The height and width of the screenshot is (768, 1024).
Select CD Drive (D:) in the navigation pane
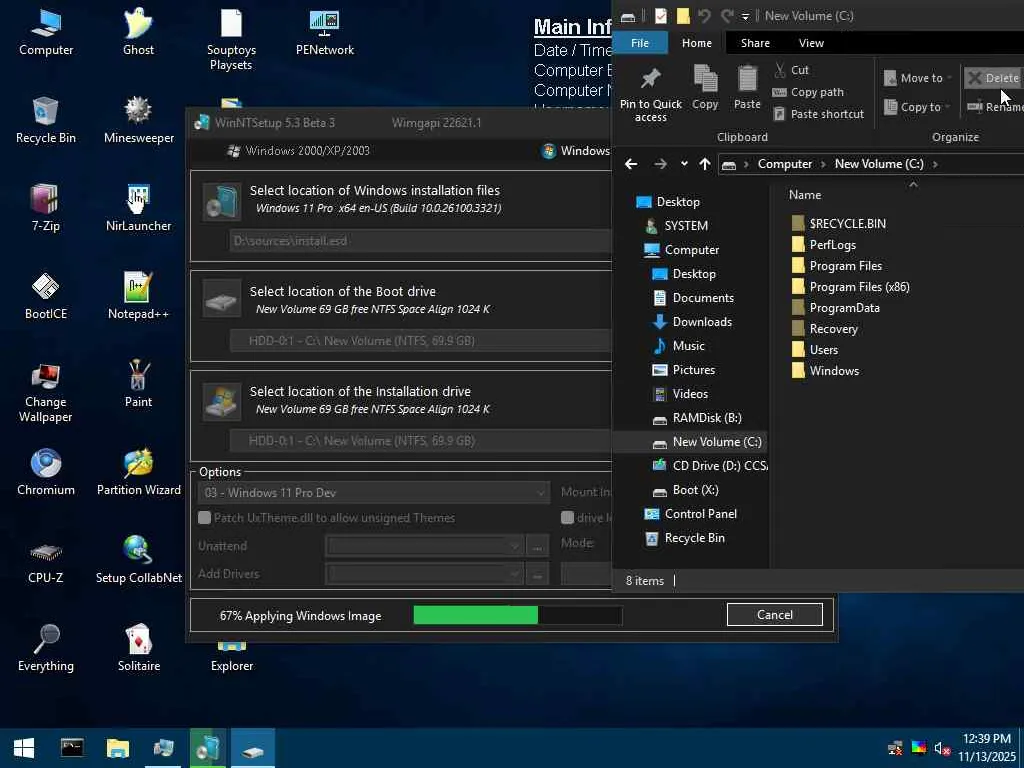[x=710, y=466]
